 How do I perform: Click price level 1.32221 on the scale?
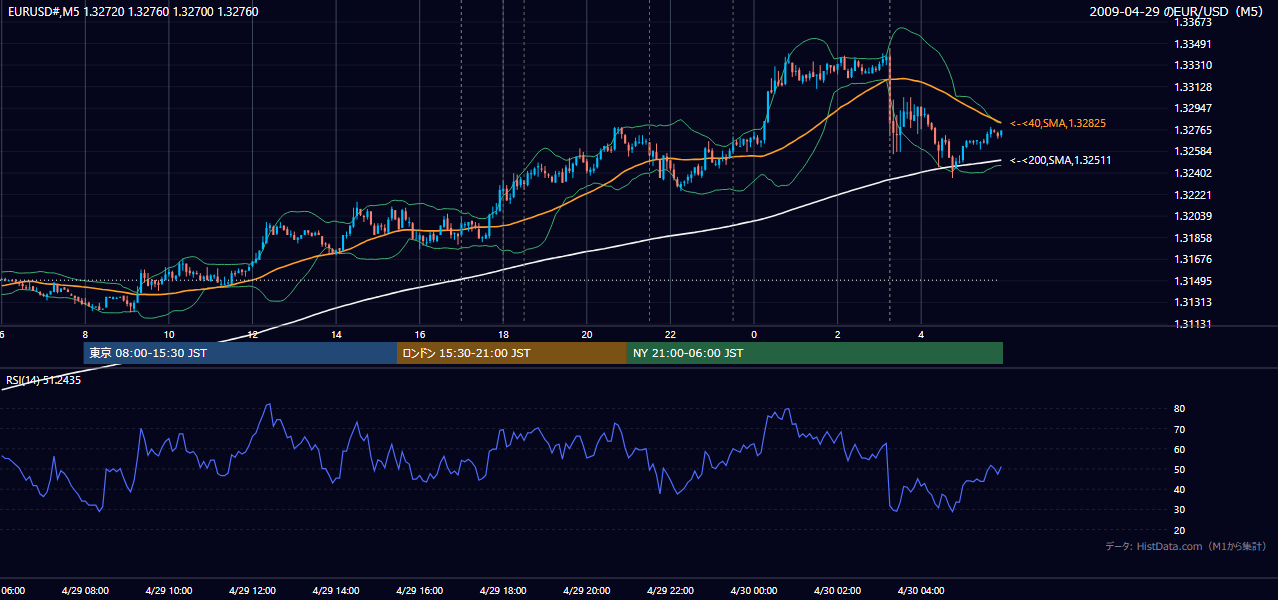tap(1194, 195)
